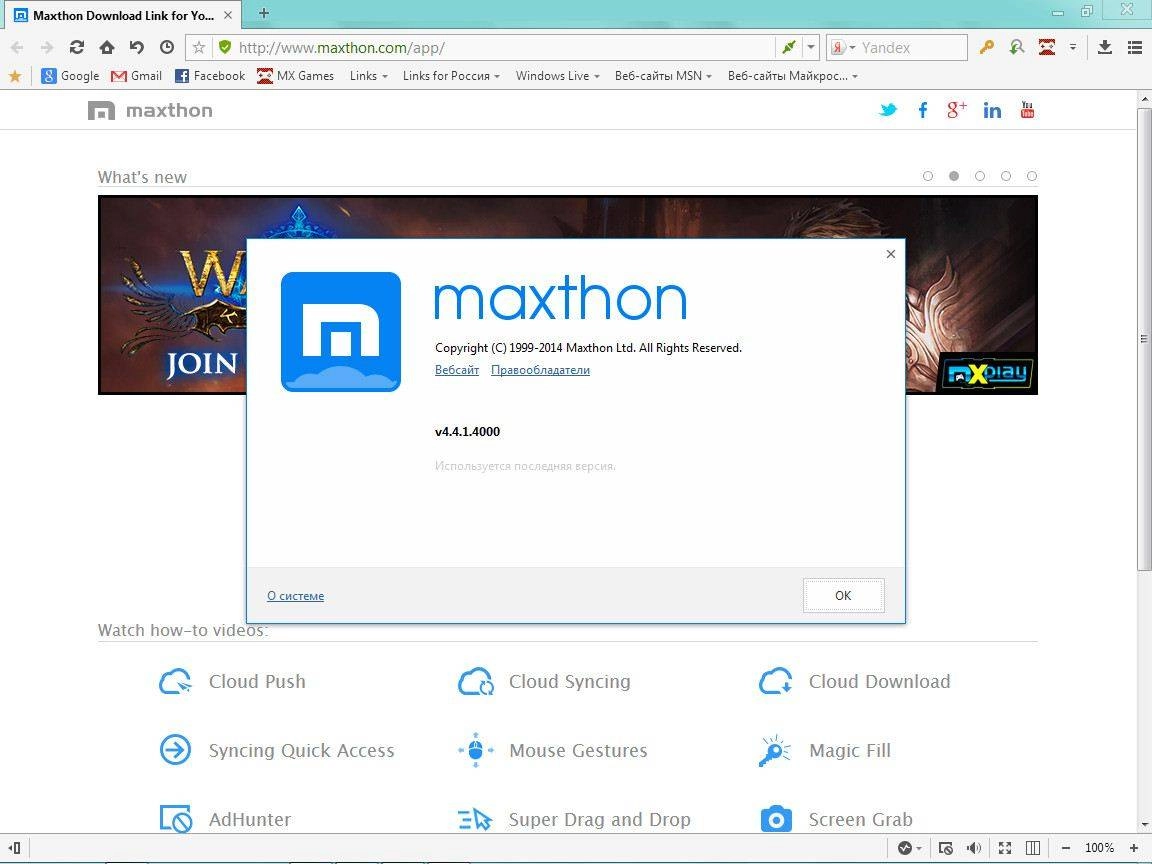Open the download manager icon
The height and width of the screenshot is (864, 1152).
coord(1104,48)
